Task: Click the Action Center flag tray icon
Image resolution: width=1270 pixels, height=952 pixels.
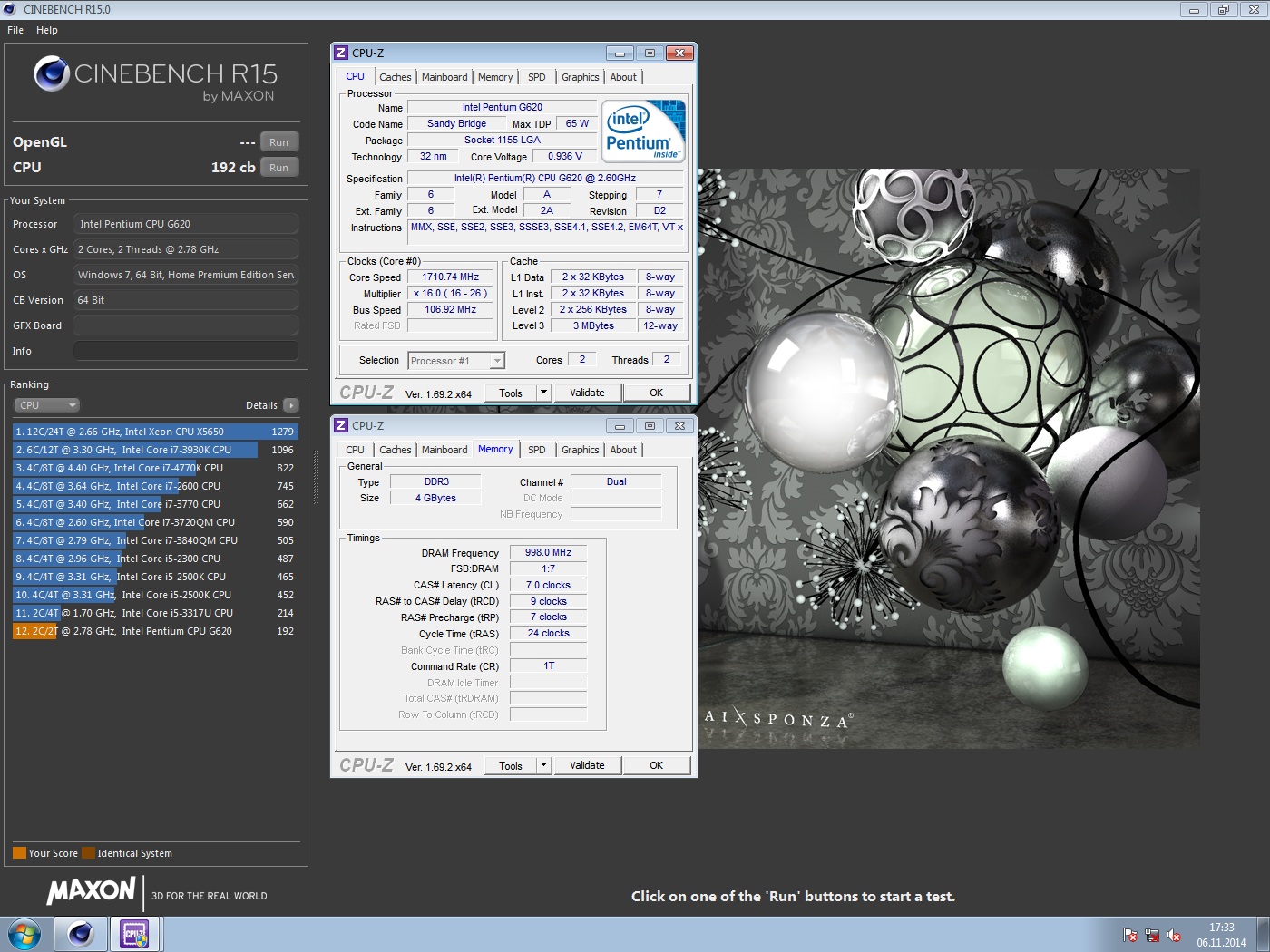Action: (1130, 935)
